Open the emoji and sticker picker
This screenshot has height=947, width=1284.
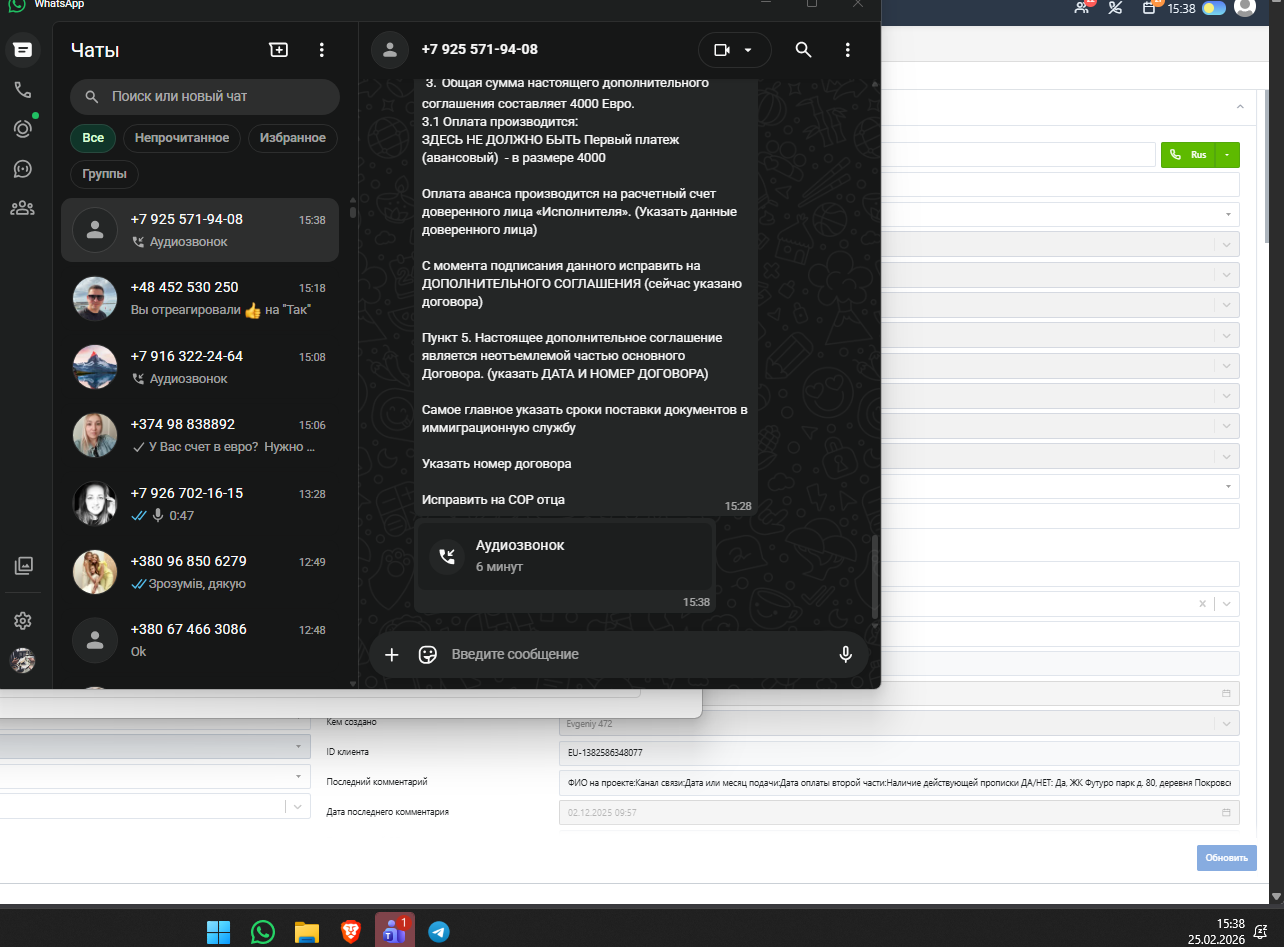(x=428, y=654)
